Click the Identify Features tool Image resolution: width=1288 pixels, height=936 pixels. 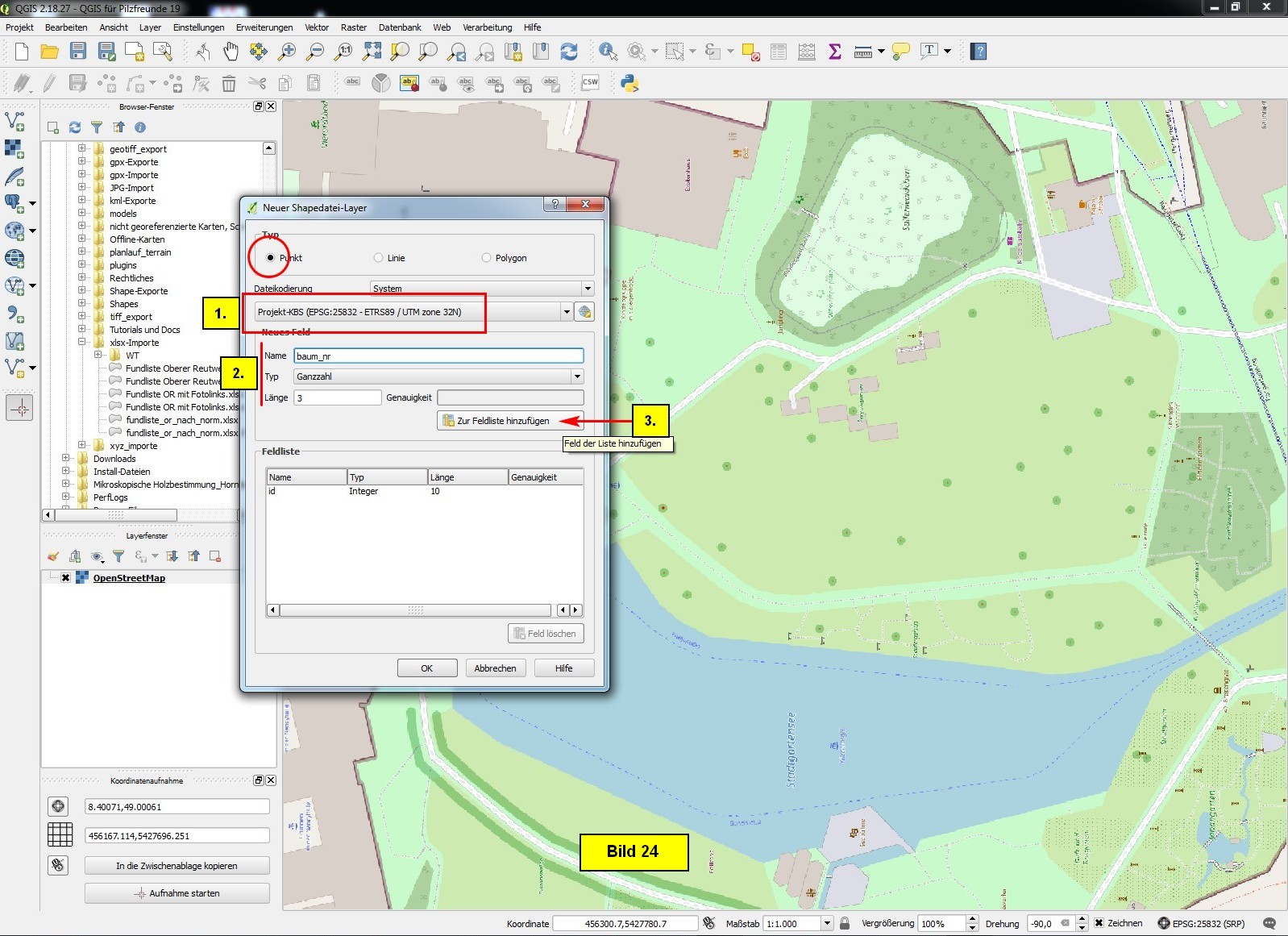608,52
